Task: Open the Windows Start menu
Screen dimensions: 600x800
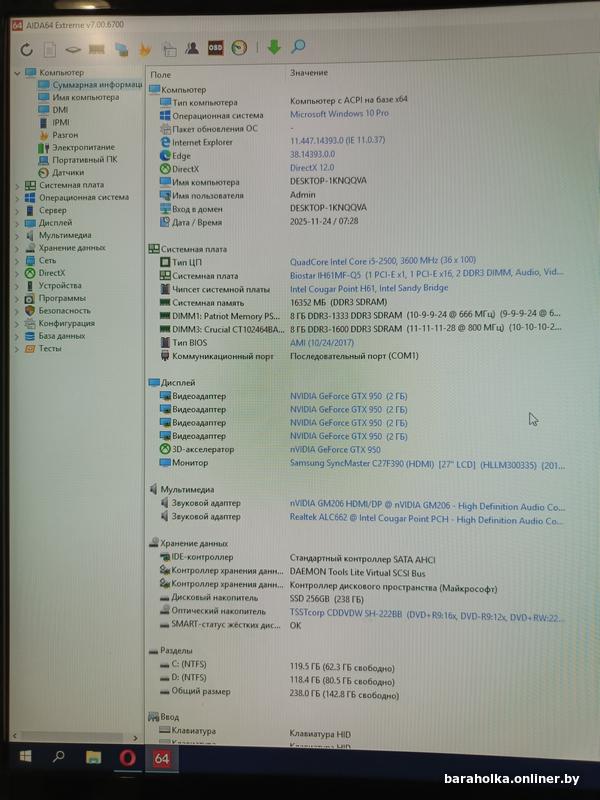Action: pos(25,756)
